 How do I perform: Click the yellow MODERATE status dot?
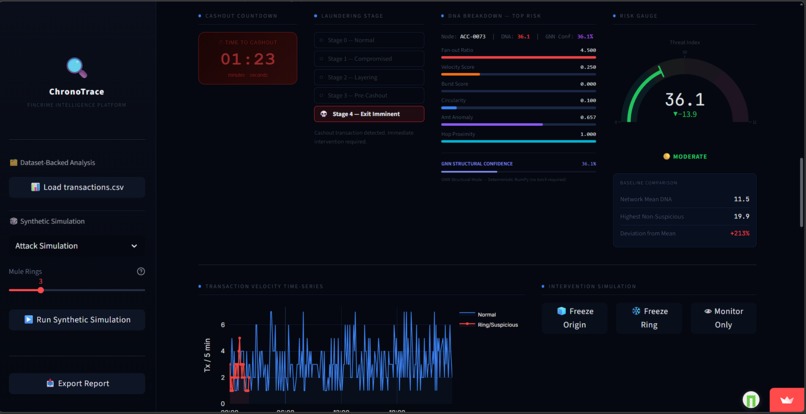[x=667, y=156]
